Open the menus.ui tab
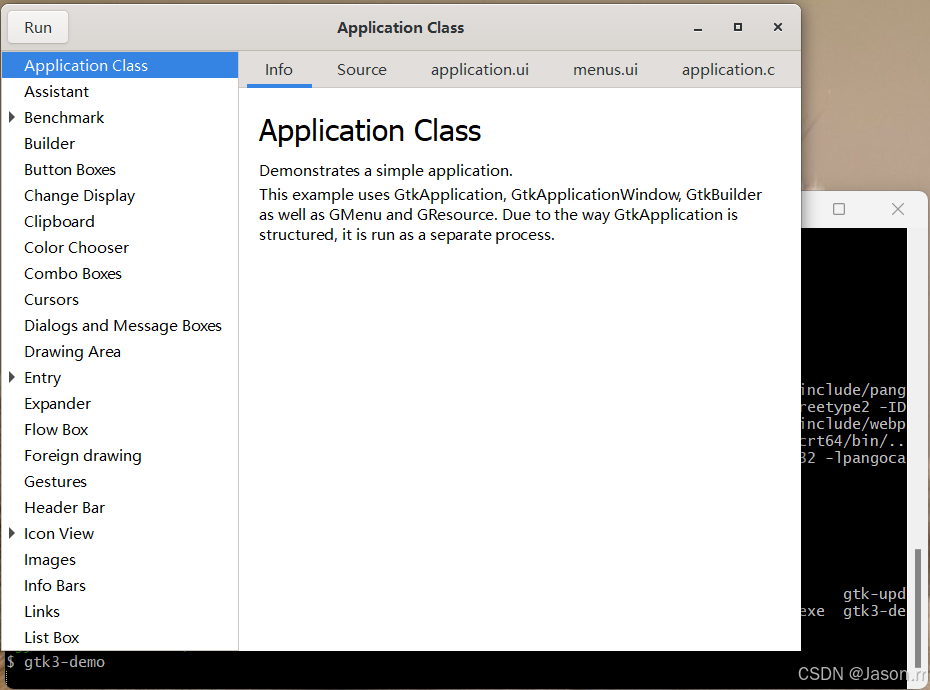 pos(605,70)
